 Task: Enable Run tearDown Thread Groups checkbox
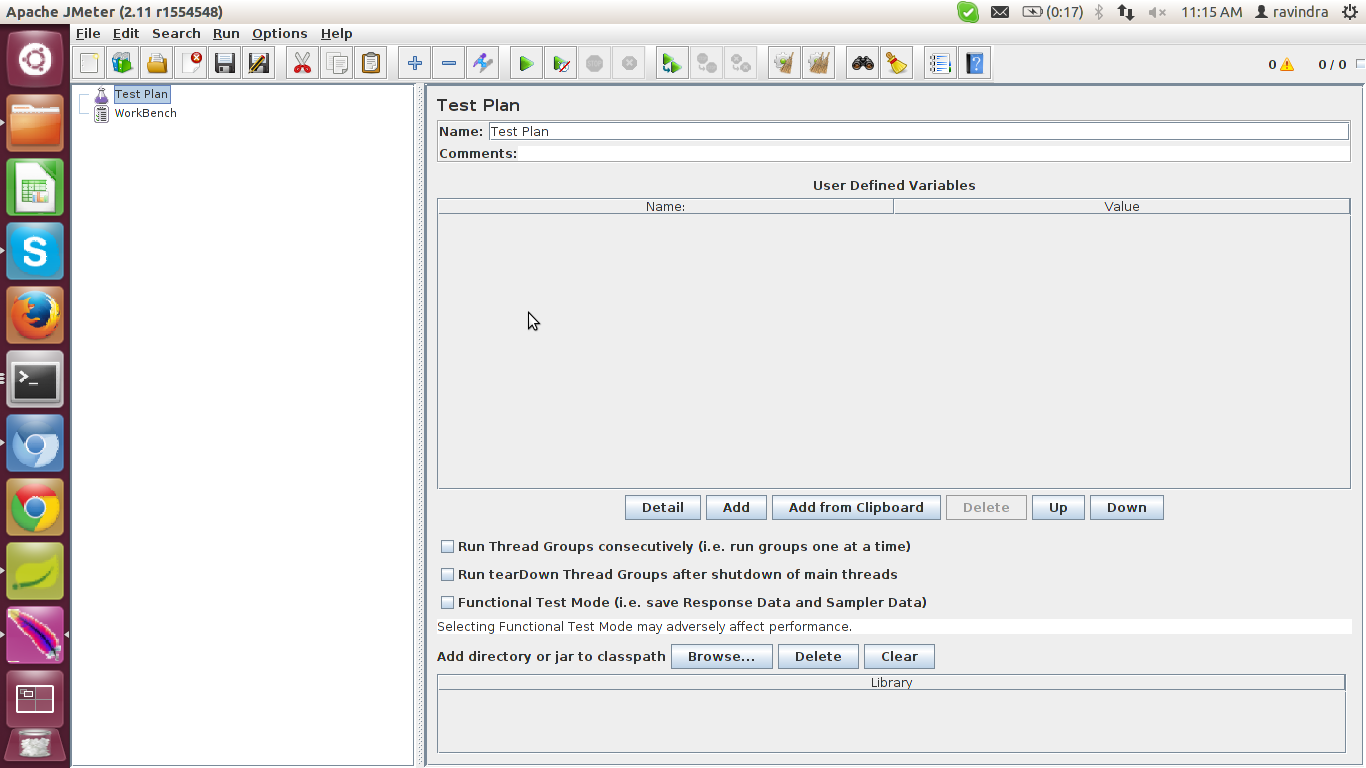pos(447,575)
